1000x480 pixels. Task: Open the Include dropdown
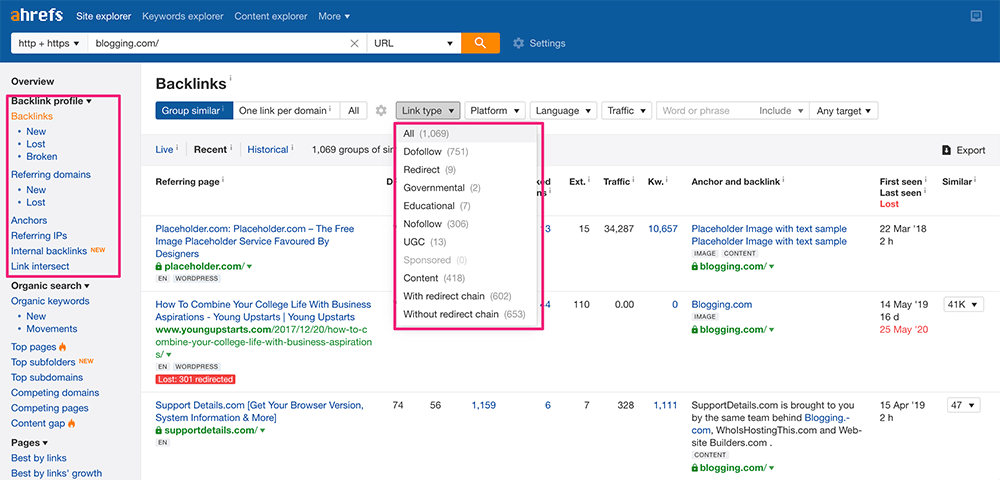click(x=781, y=111)
